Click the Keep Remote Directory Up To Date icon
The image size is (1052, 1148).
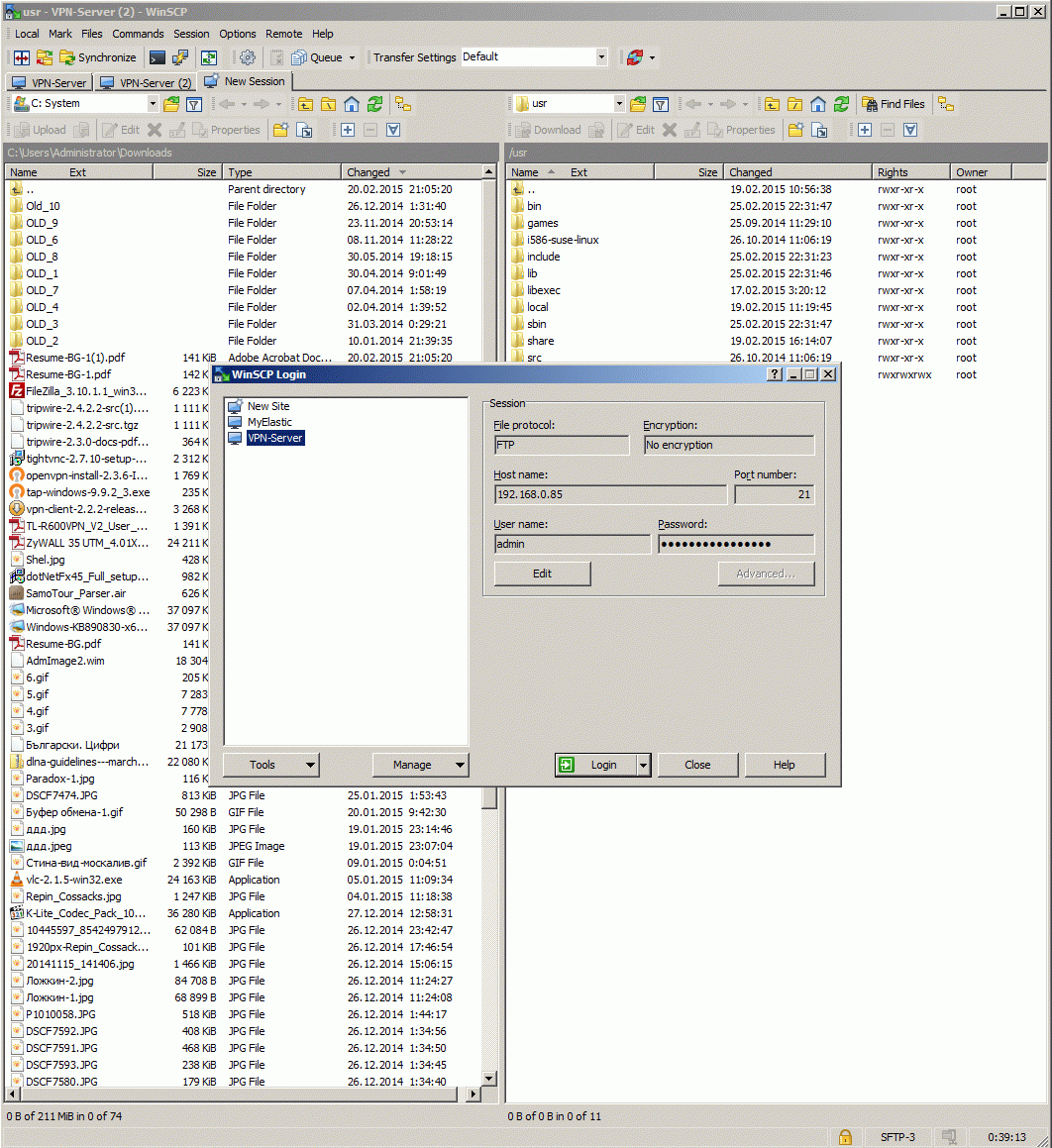tap(209, 57)
